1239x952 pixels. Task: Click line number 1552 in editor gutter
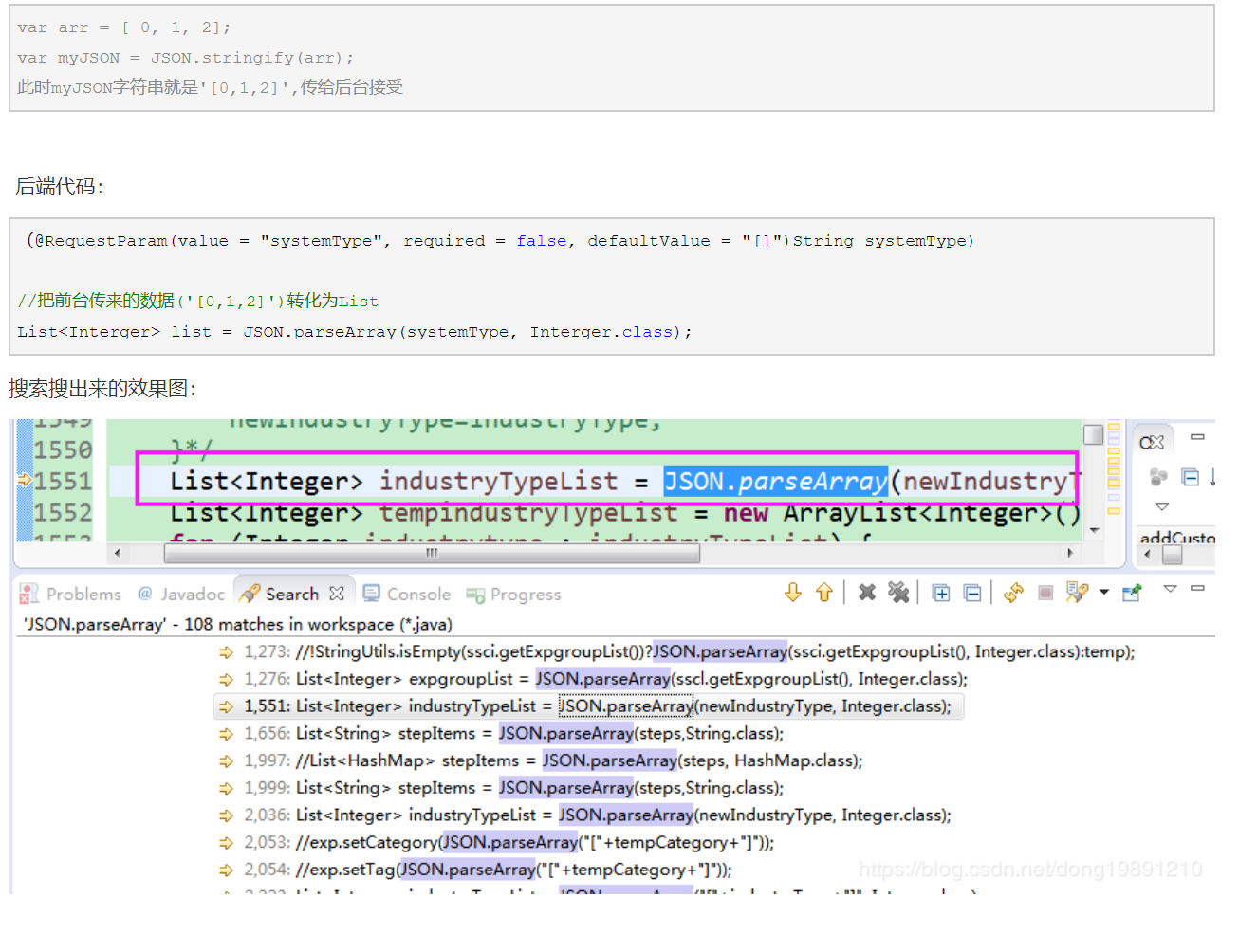63,513
